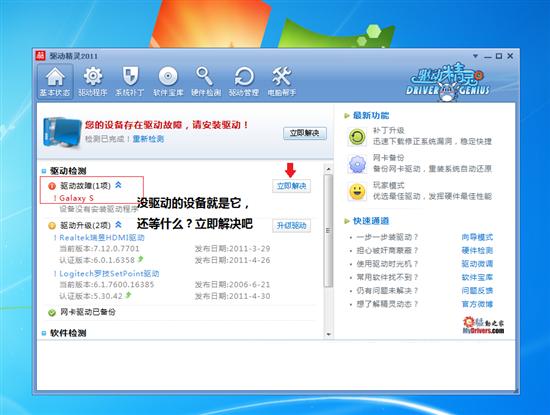Click the 补丁升级 green feature icon
Image resolution: width=550 pixels, height=415 pixels.
pyautogui.click(x=357, y=136)
